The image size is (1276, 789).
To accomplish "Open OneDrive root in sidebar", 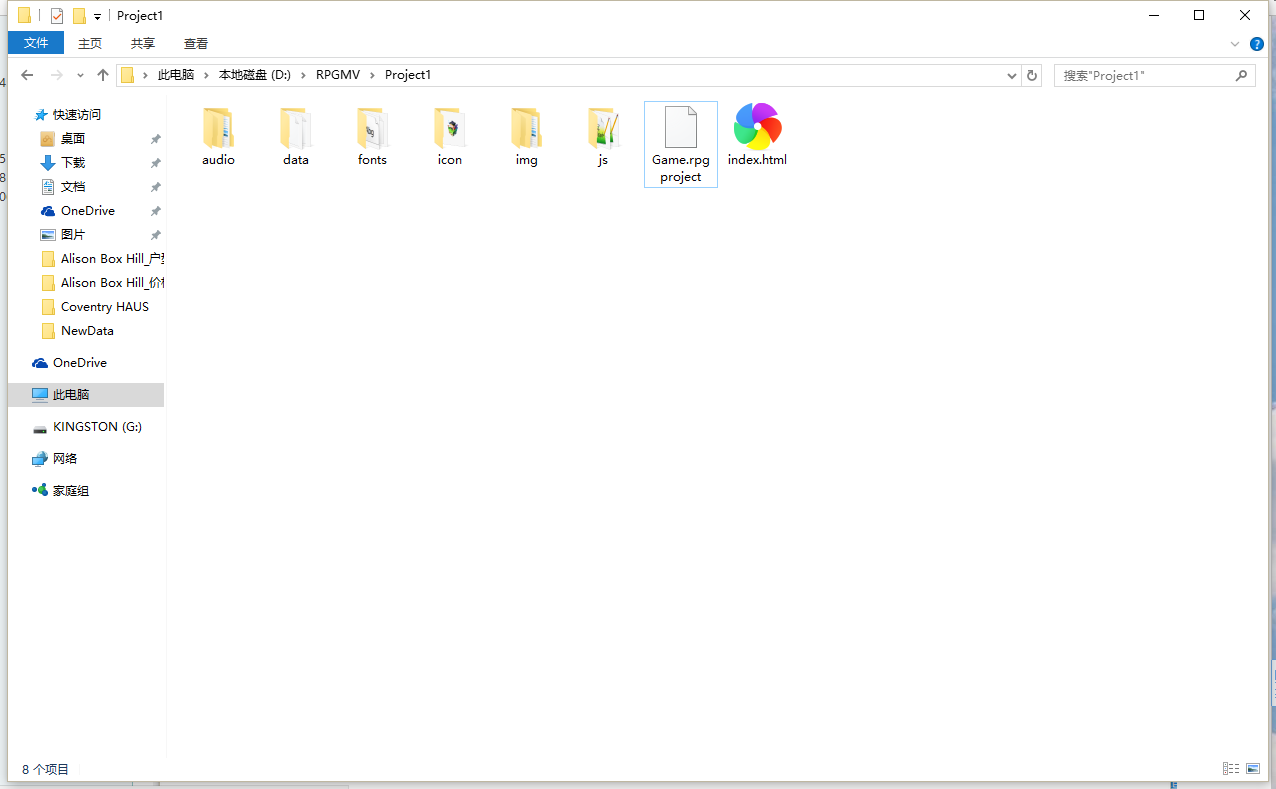I will 70,363.
